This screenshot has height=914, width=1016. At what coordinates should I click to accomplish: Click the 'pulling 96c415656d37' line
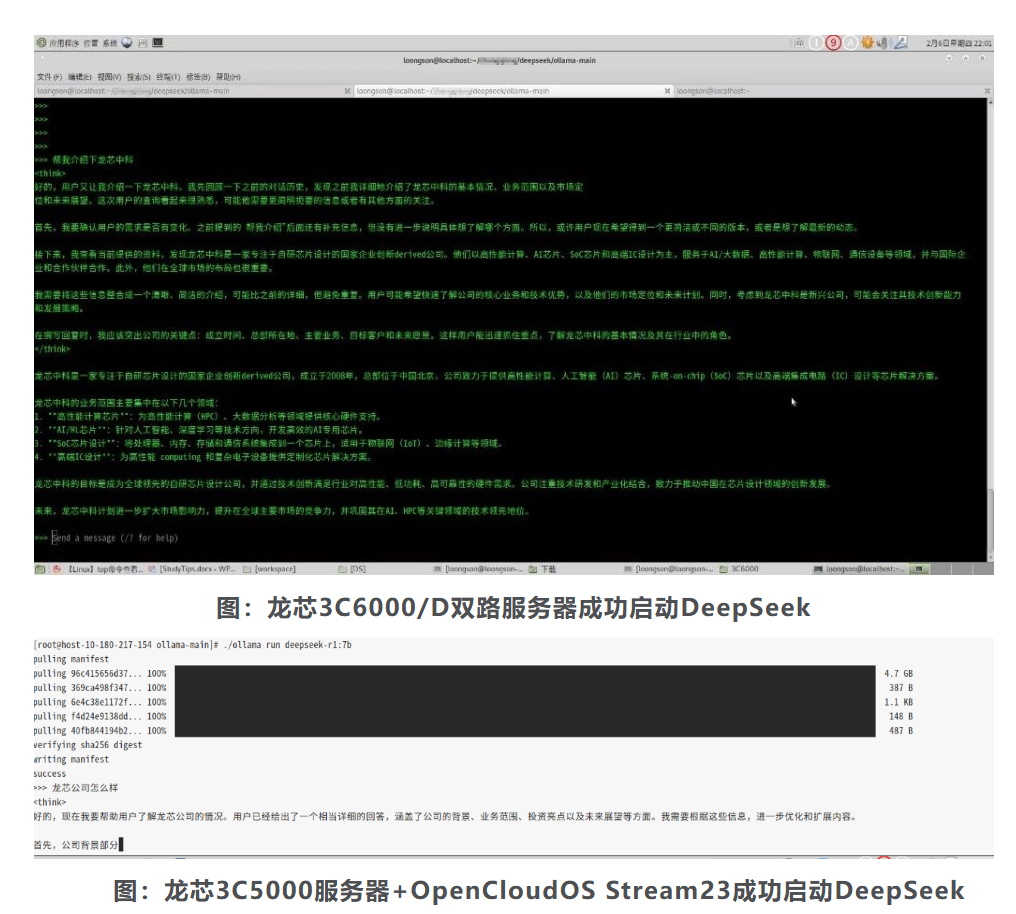coord(100,674)
